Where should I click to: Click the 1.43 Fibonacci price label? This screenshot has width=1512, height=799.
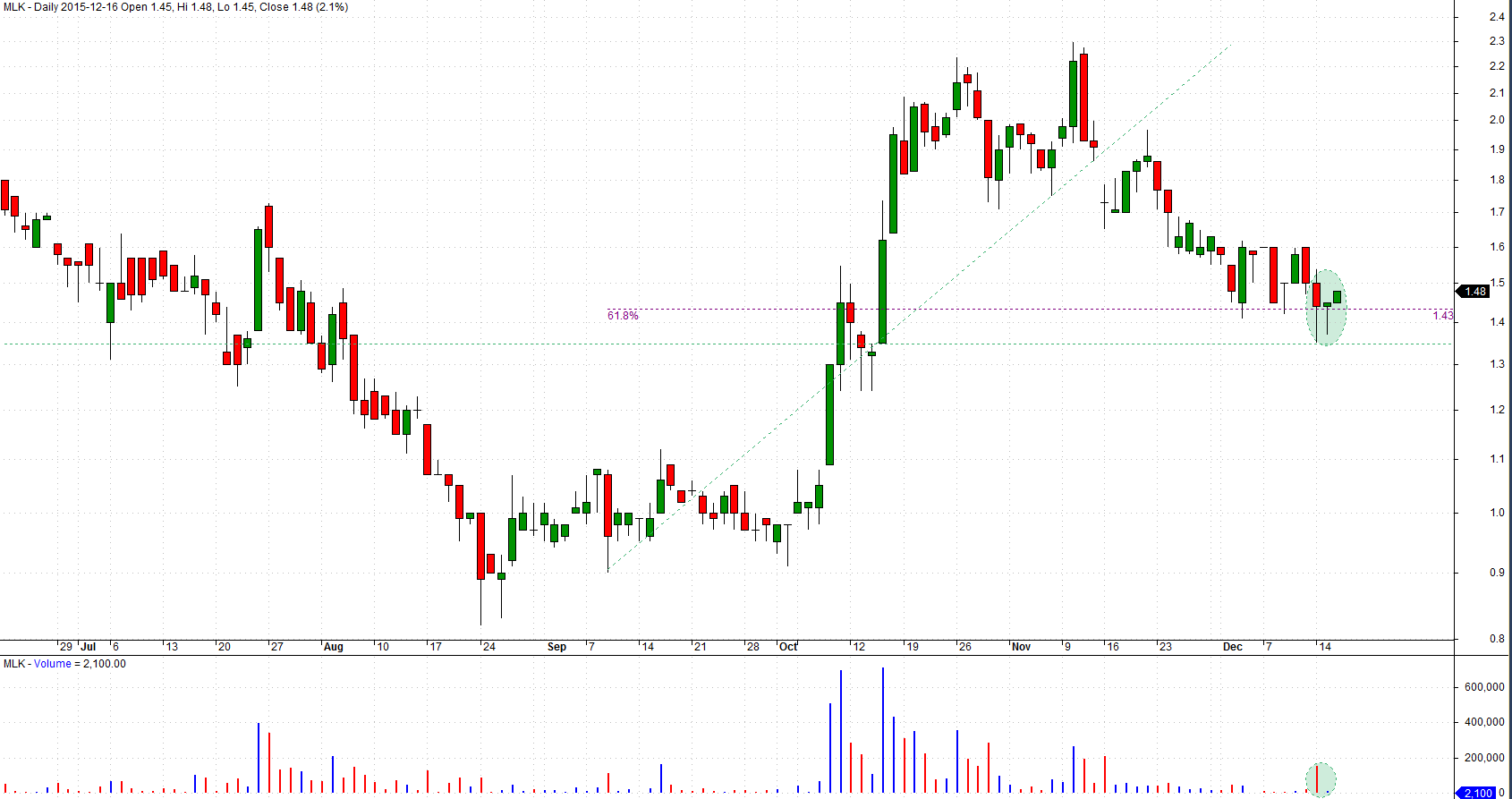click(1443, 316)
